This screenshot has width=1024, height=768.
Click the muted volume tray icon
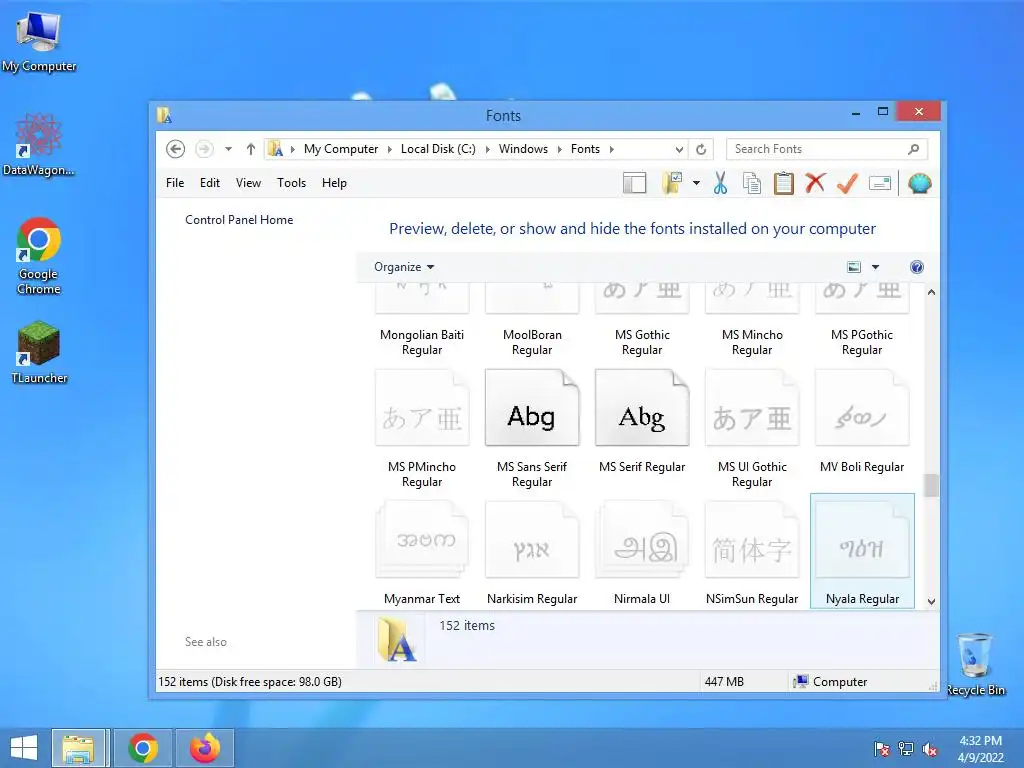click(930, 749)
